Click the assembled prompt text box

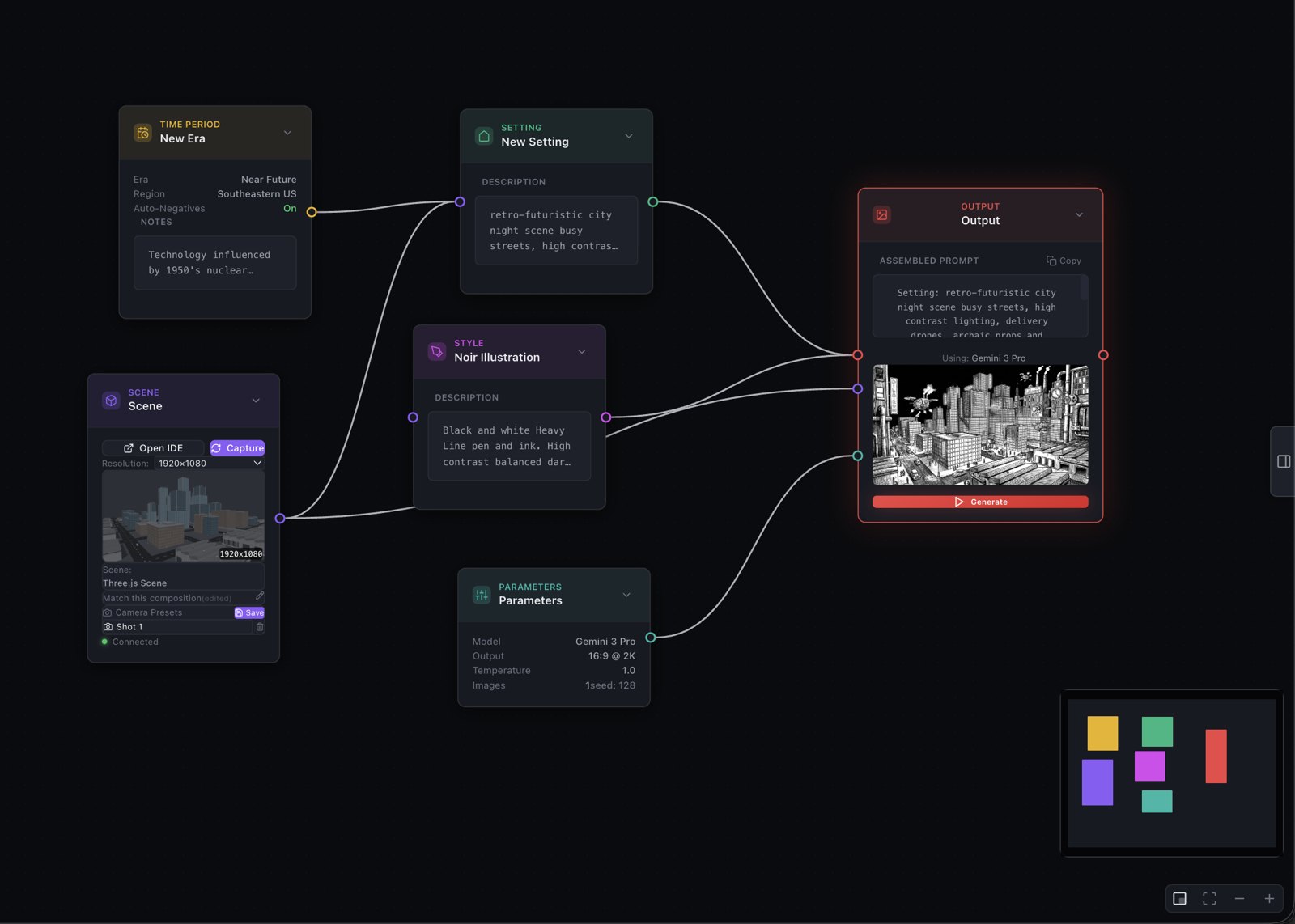980,306
